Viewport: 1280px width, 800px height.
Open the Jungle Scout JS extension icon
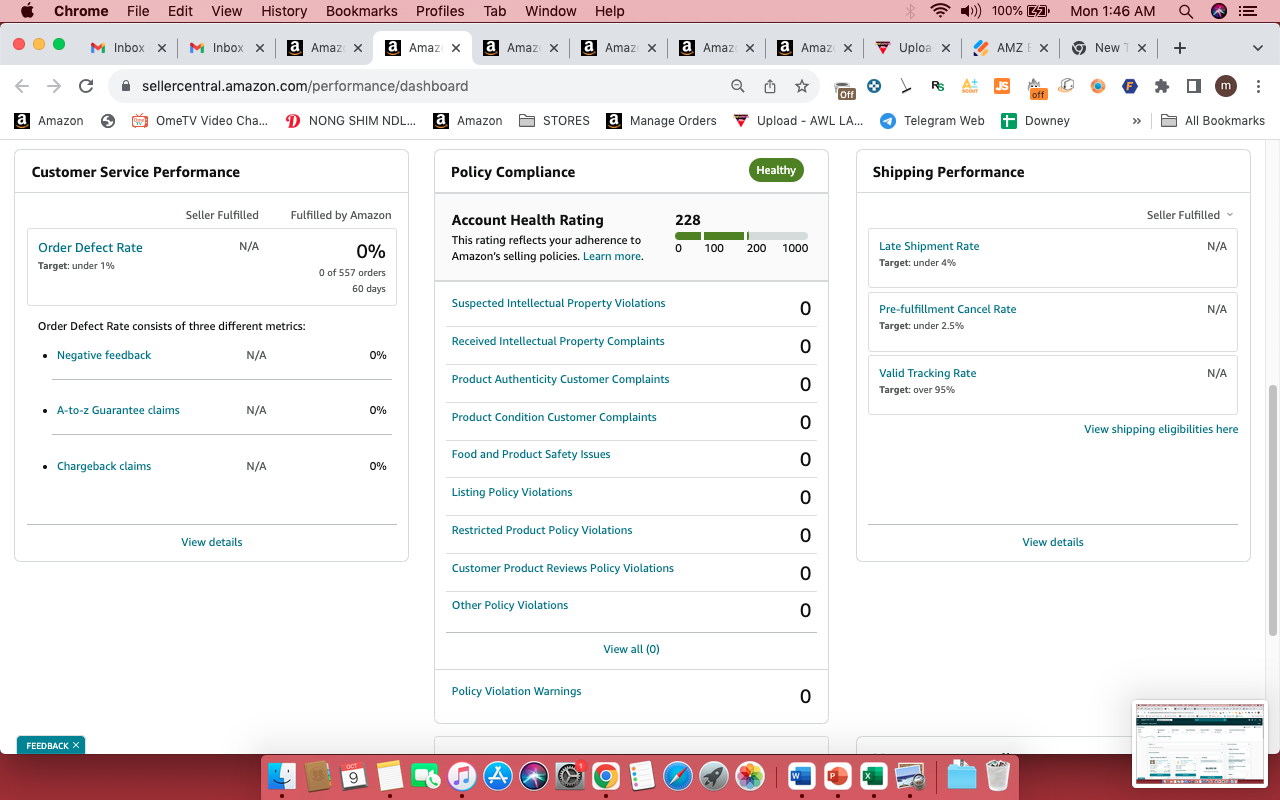1001,86
